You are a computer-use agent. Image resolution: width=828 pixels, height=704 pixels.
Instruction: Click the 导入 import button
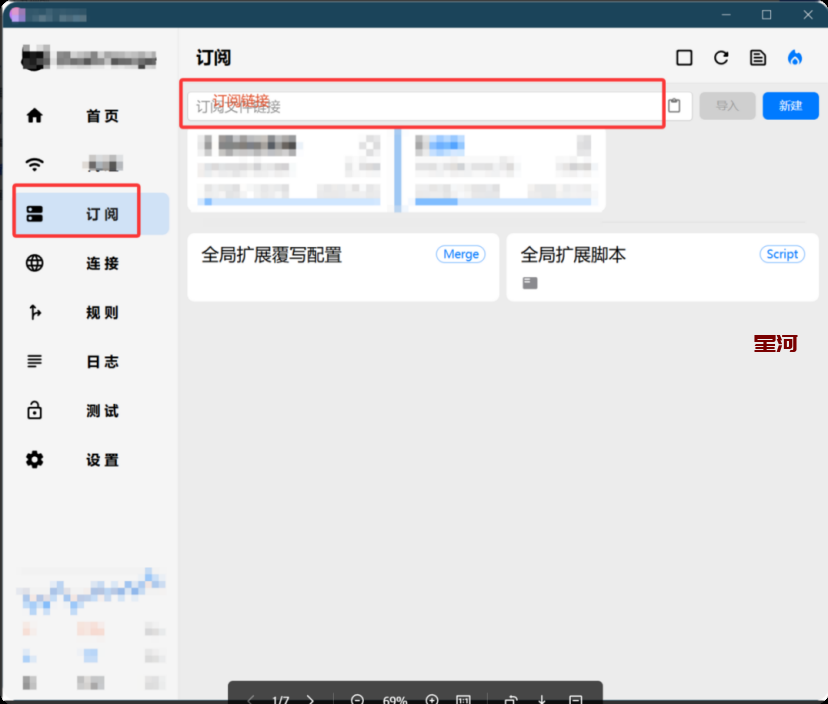(727, 106)
